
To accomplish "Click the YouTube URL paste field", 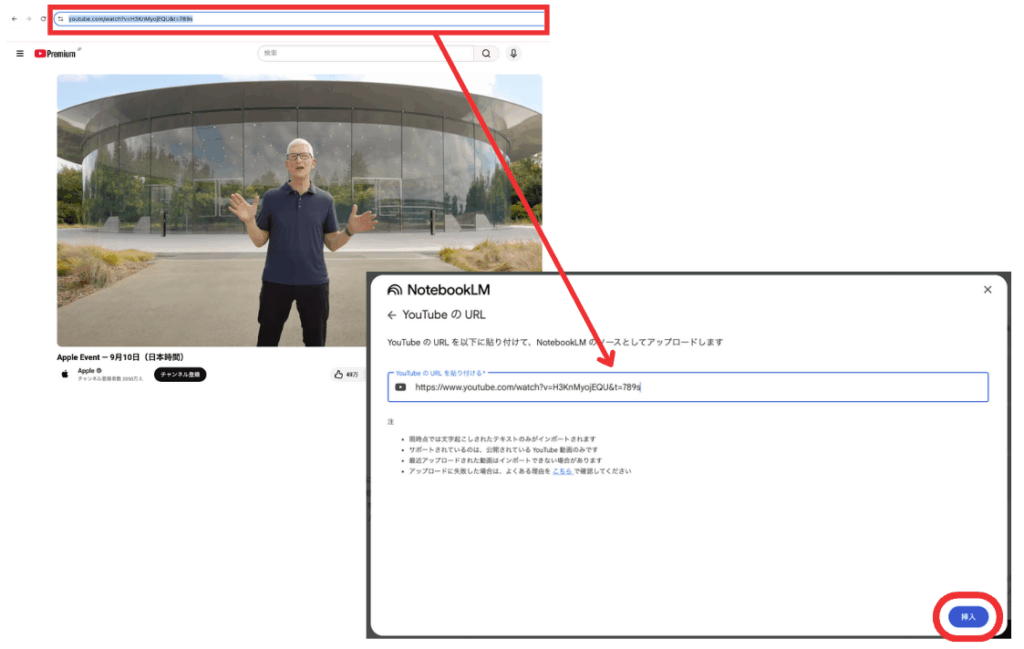I will tap(690, 387).
